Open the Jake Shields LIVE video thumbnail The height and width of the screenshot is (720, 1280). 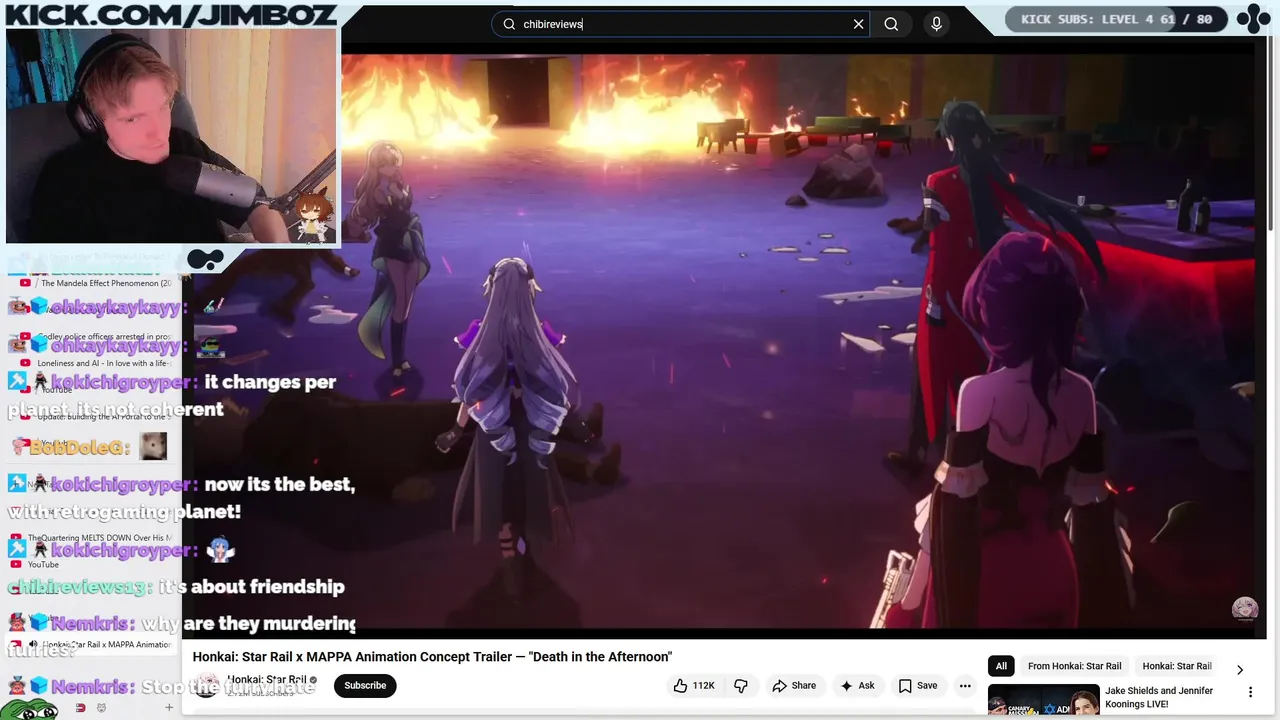pyautogui.click(x=1043, y=701)
